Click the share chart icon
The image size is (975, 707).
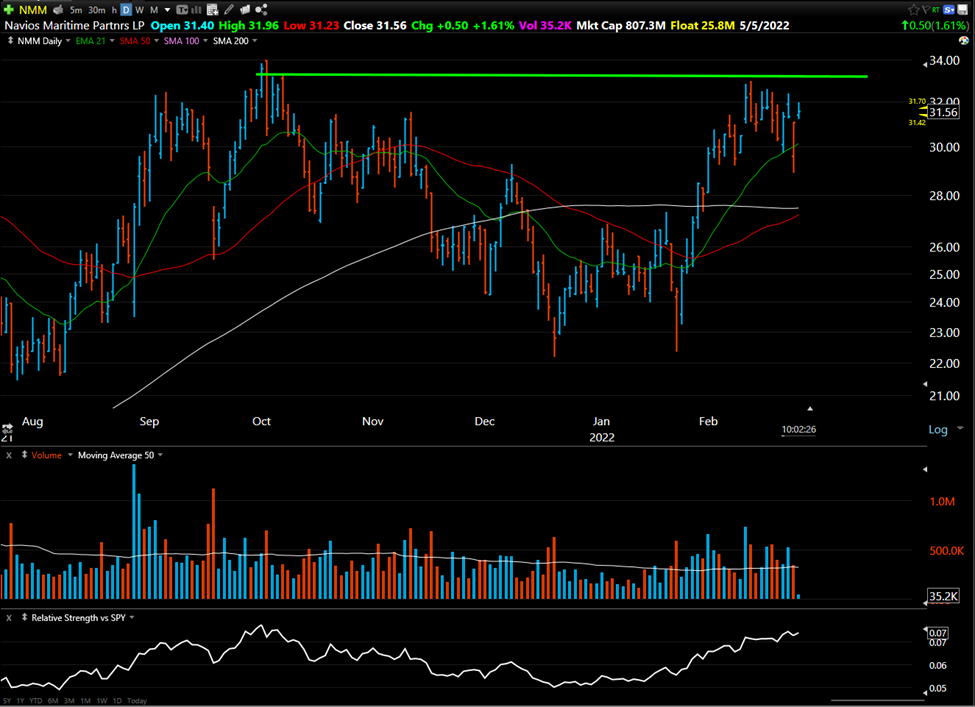pyautogui.click(x=261, y=9)
